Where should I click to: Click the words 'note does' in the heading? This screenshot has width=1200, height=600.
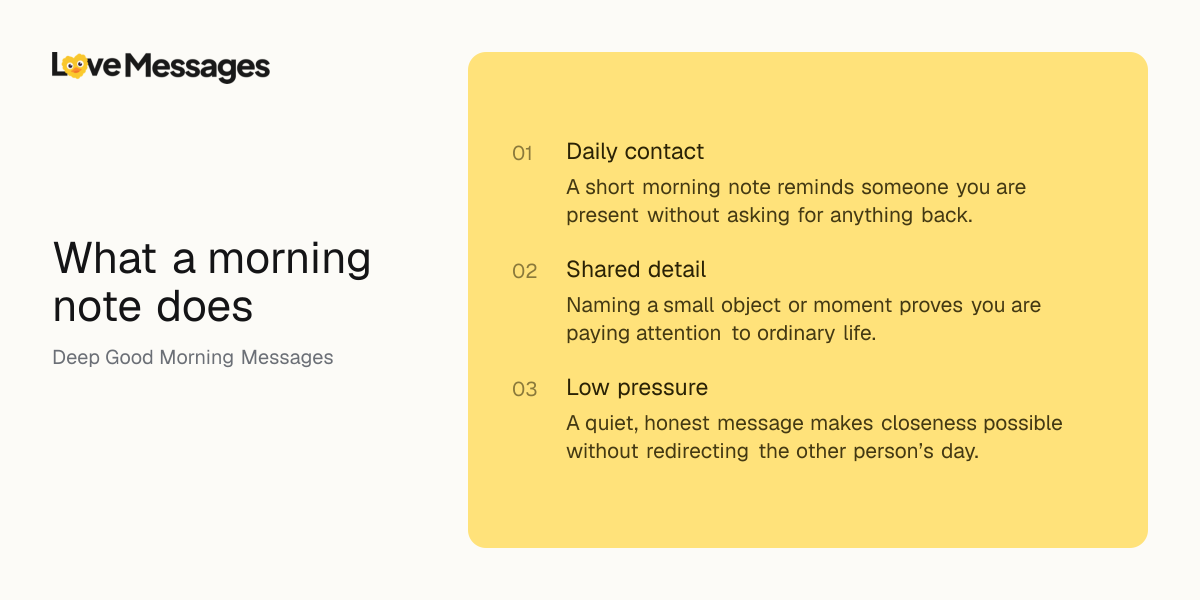(153, 306)
